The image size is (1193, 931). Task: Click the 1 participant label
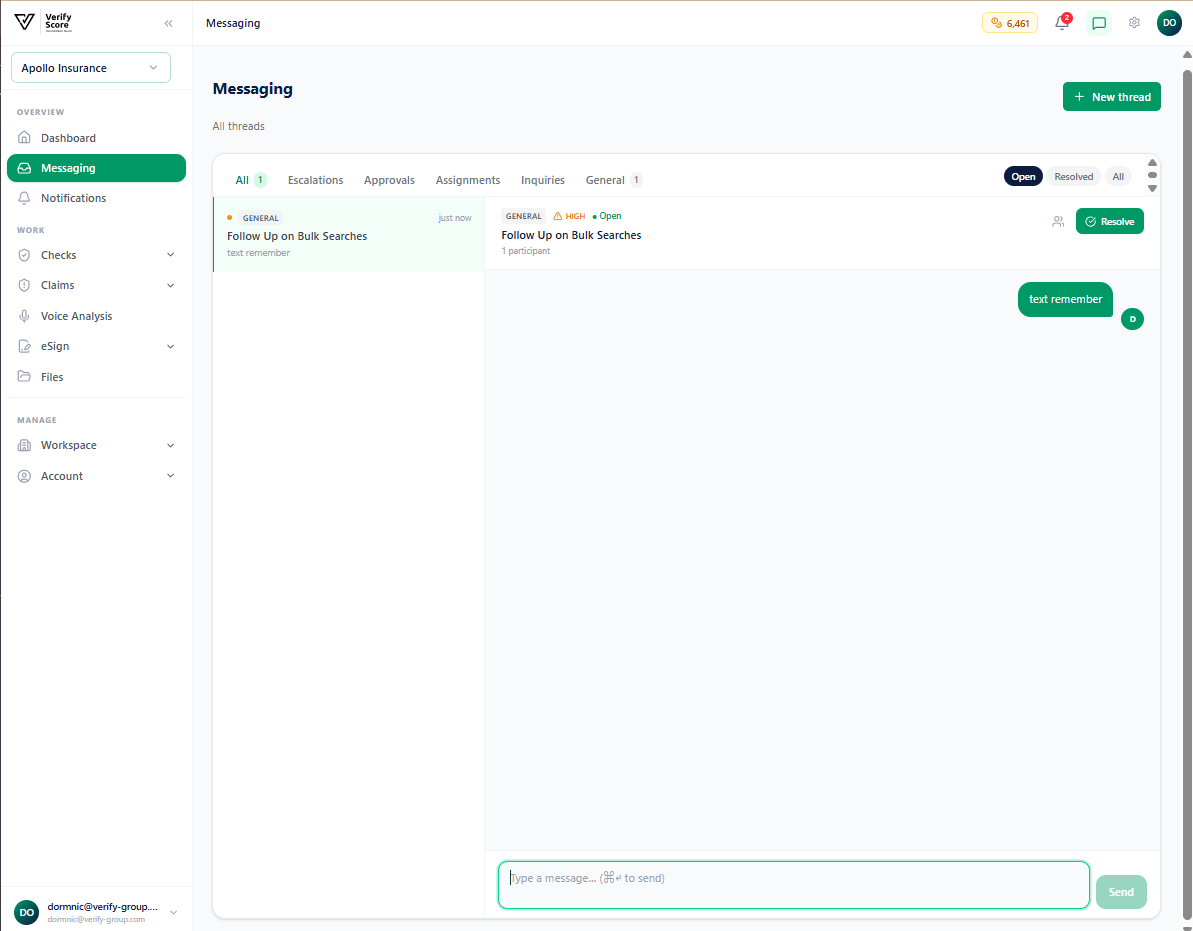click(x=526, y=251)
